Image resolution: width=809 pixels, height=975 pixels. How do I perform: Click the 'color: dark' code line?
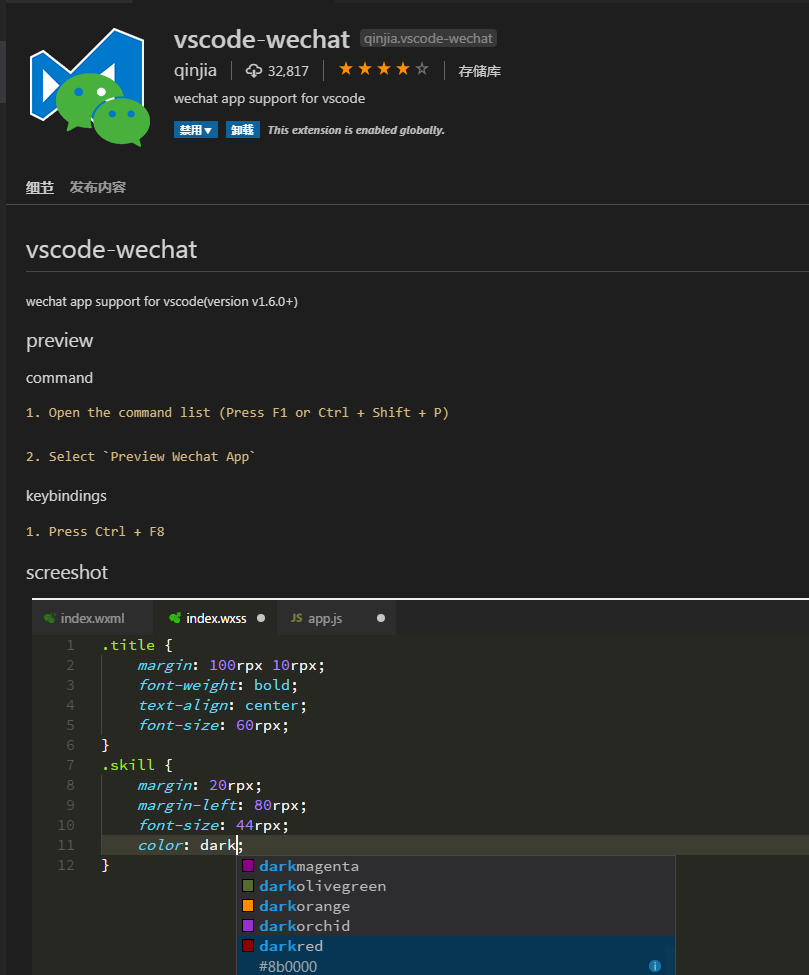click(x=191, y=845)
